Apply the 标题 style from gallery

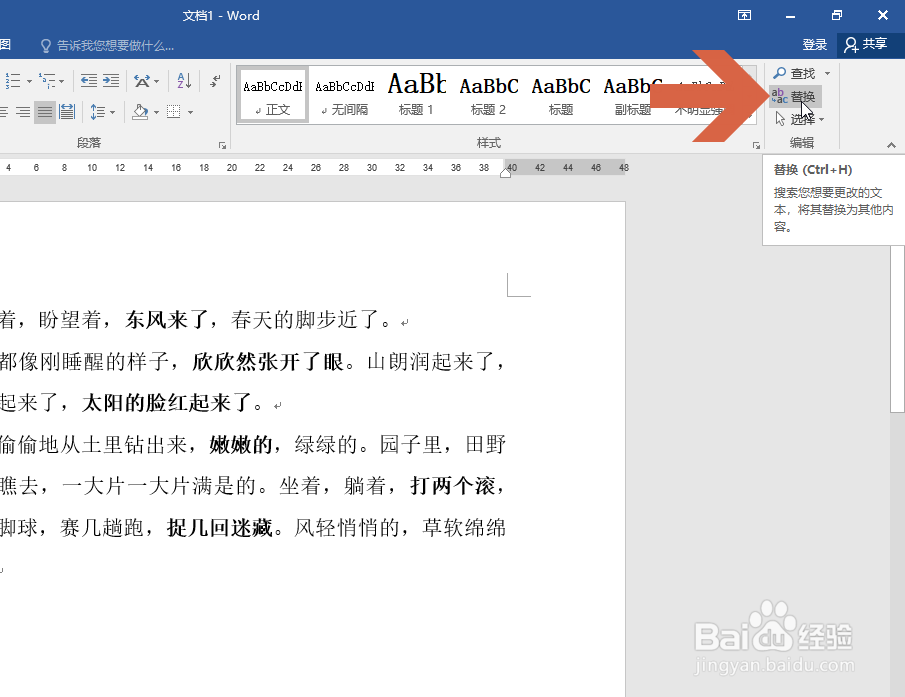560,95
